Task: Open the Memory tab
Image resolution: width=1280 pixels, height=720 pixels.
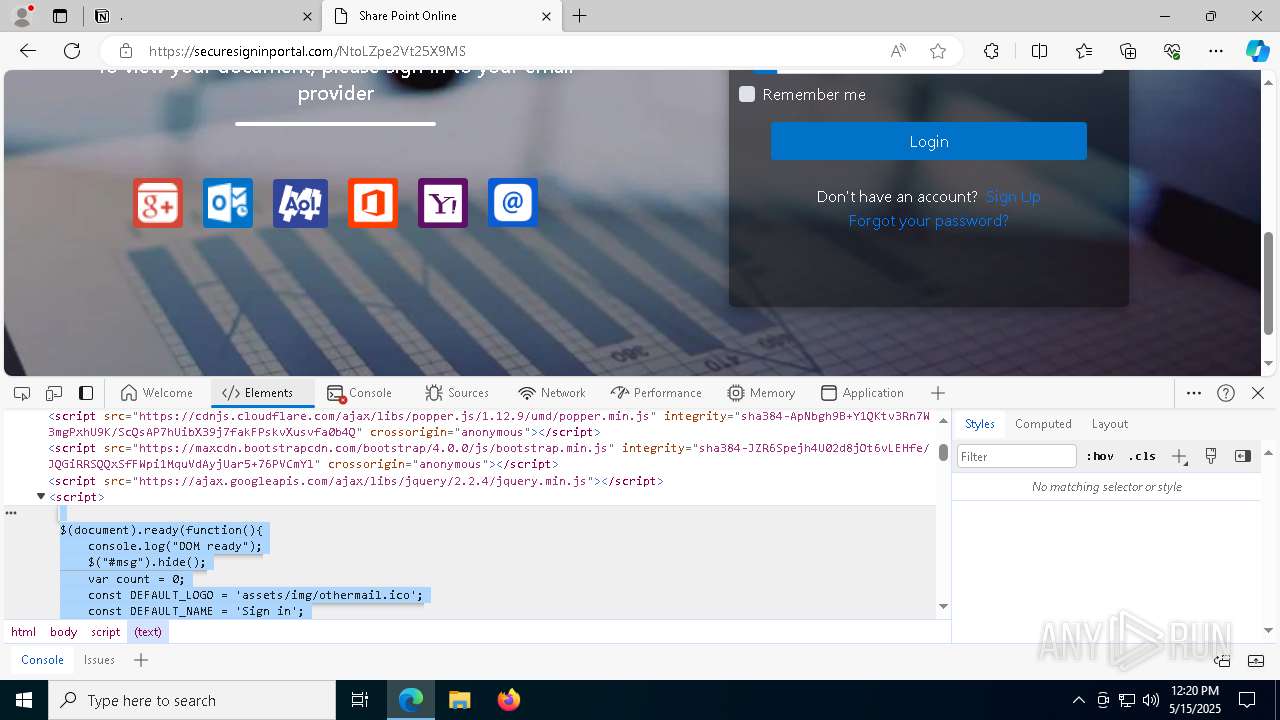Action: tap(761, 393)
